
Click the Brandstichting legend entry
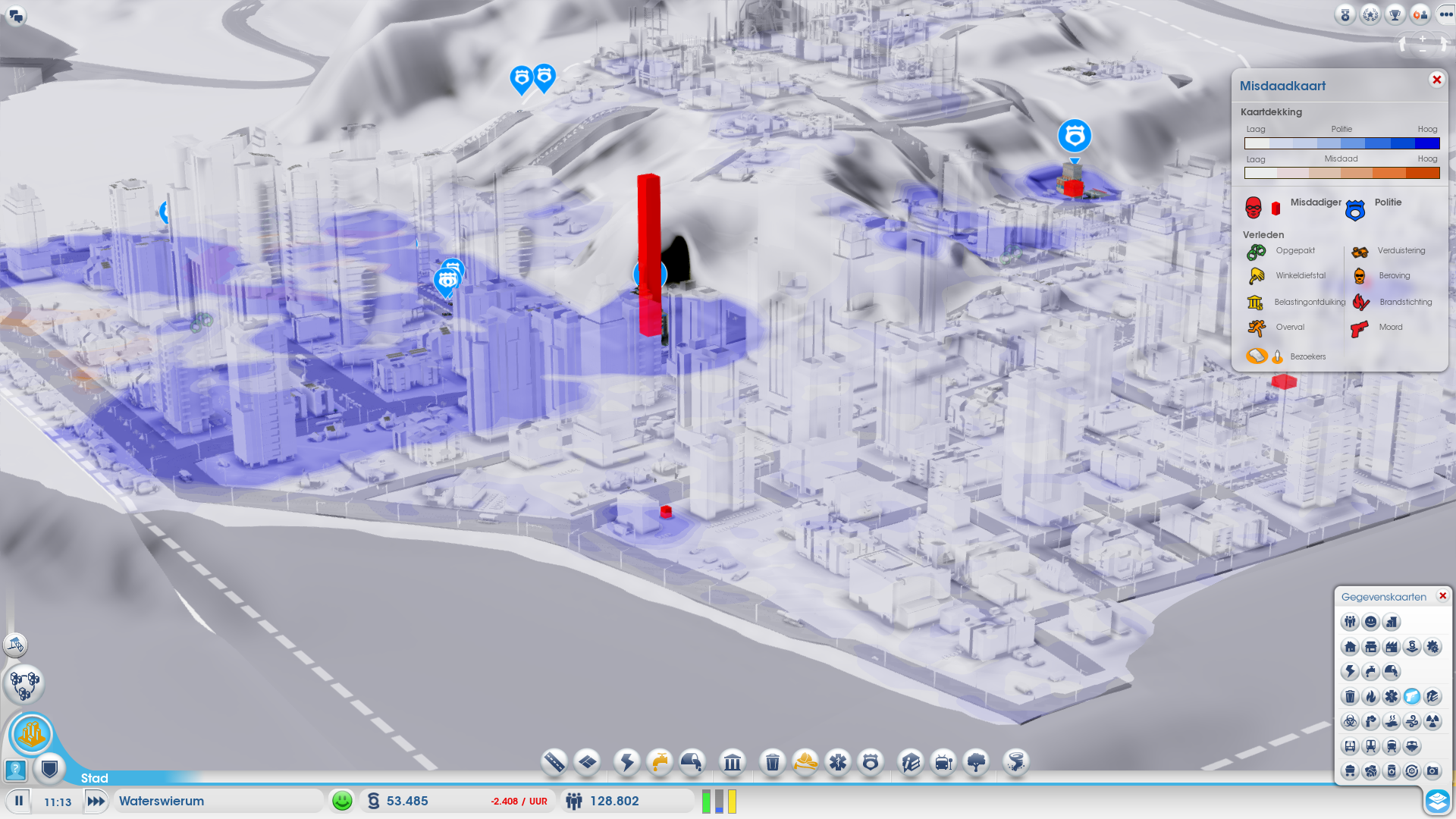[1392, 302]
